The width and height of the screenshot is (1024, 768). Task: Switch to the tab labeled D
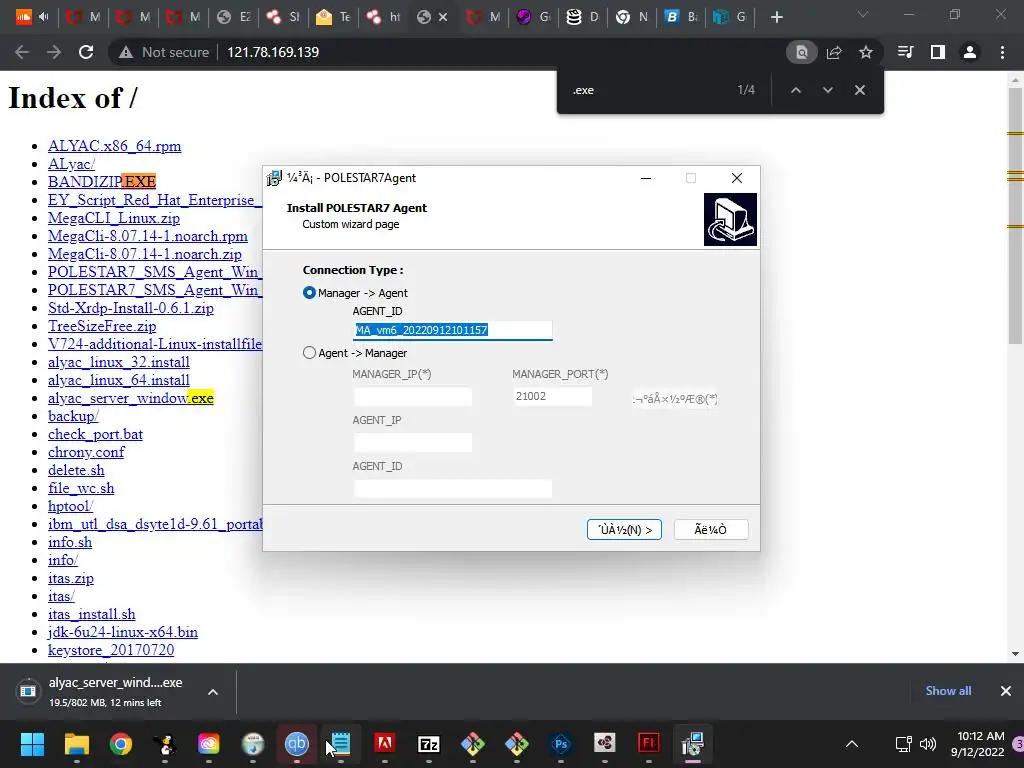582,17
